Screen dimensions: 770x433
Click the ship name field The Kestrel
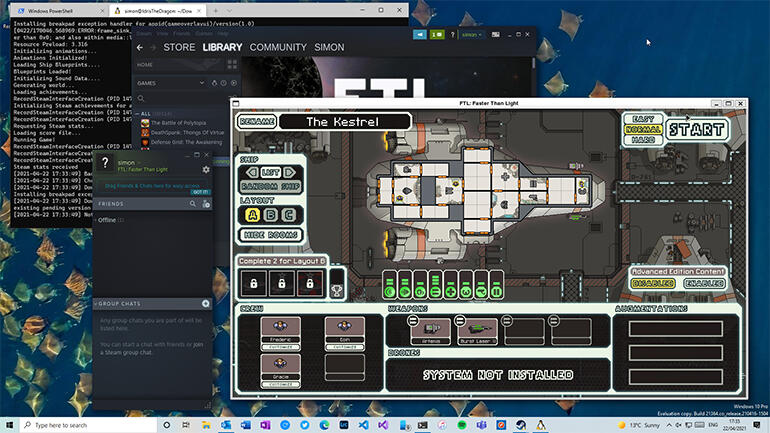(345, 121)
